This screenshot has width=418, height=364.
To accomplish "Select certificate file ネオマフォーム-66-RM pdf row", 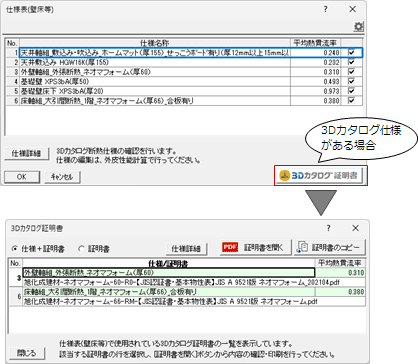I will [x=194, y=302].
